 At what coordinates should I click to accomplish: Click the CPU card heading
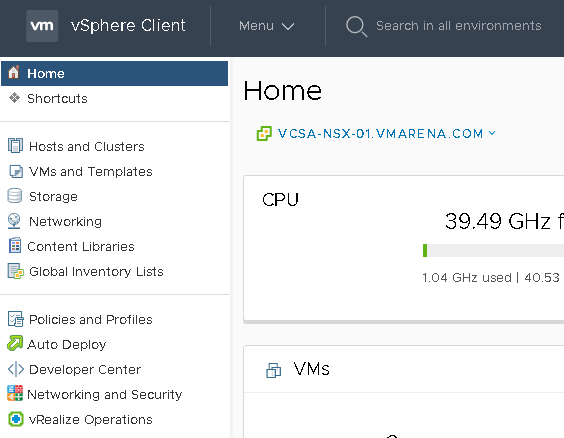pos(280,200)
